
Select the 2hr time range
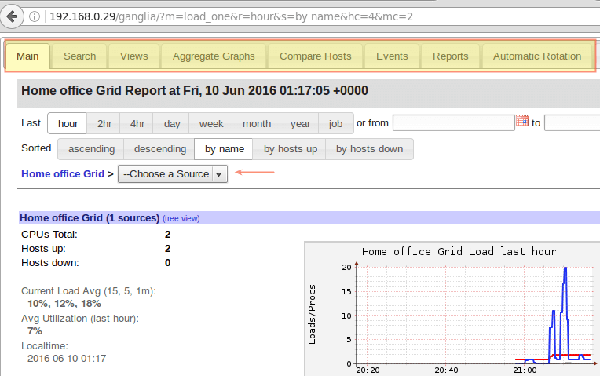pyautogui.click(x=104, y=123)
